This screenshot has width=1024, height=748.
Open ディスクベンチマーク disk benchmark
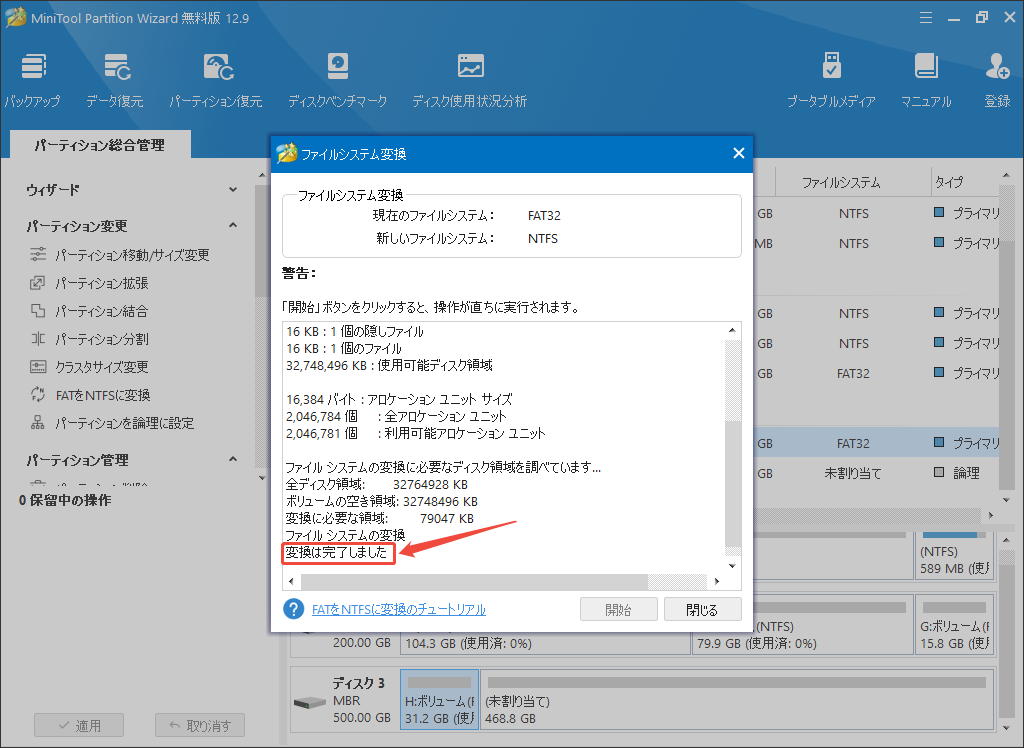338,80
